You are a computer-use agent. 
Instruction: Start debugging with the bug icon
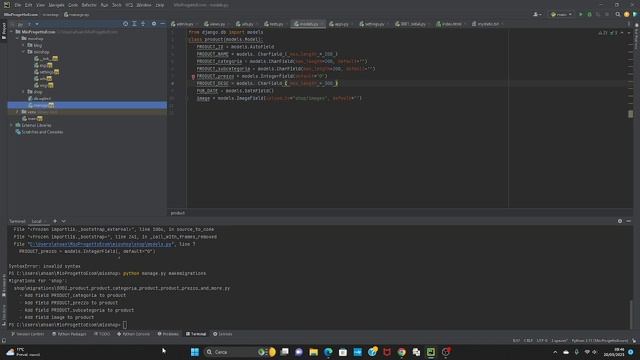pyautogui.click(x=589, y=14)
